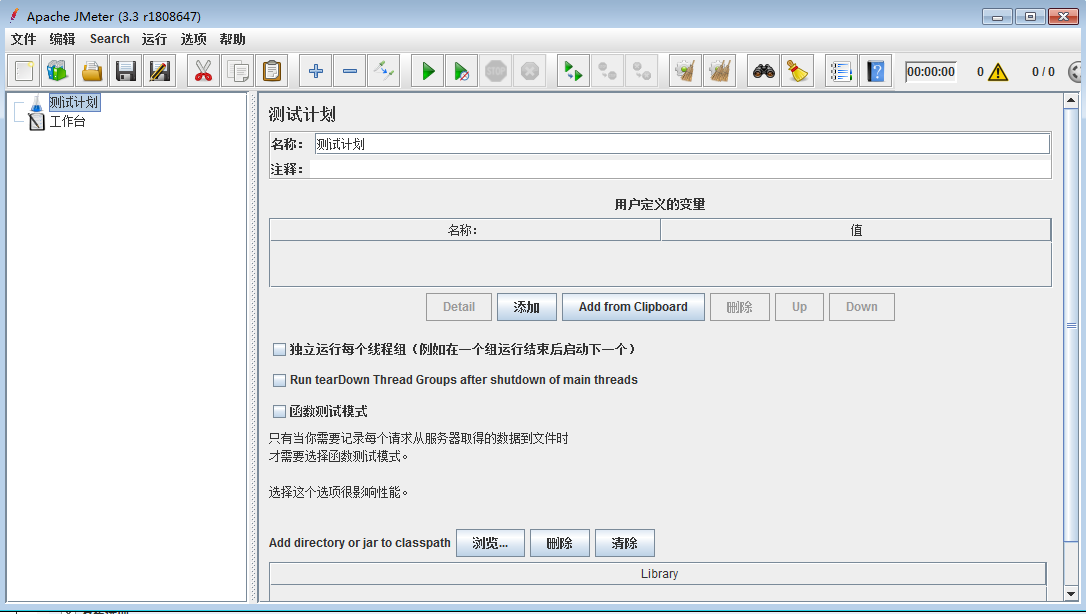The image size is (1086, 614).
Task: Reset search with yellow broom icon
Action: coord(798,71)
